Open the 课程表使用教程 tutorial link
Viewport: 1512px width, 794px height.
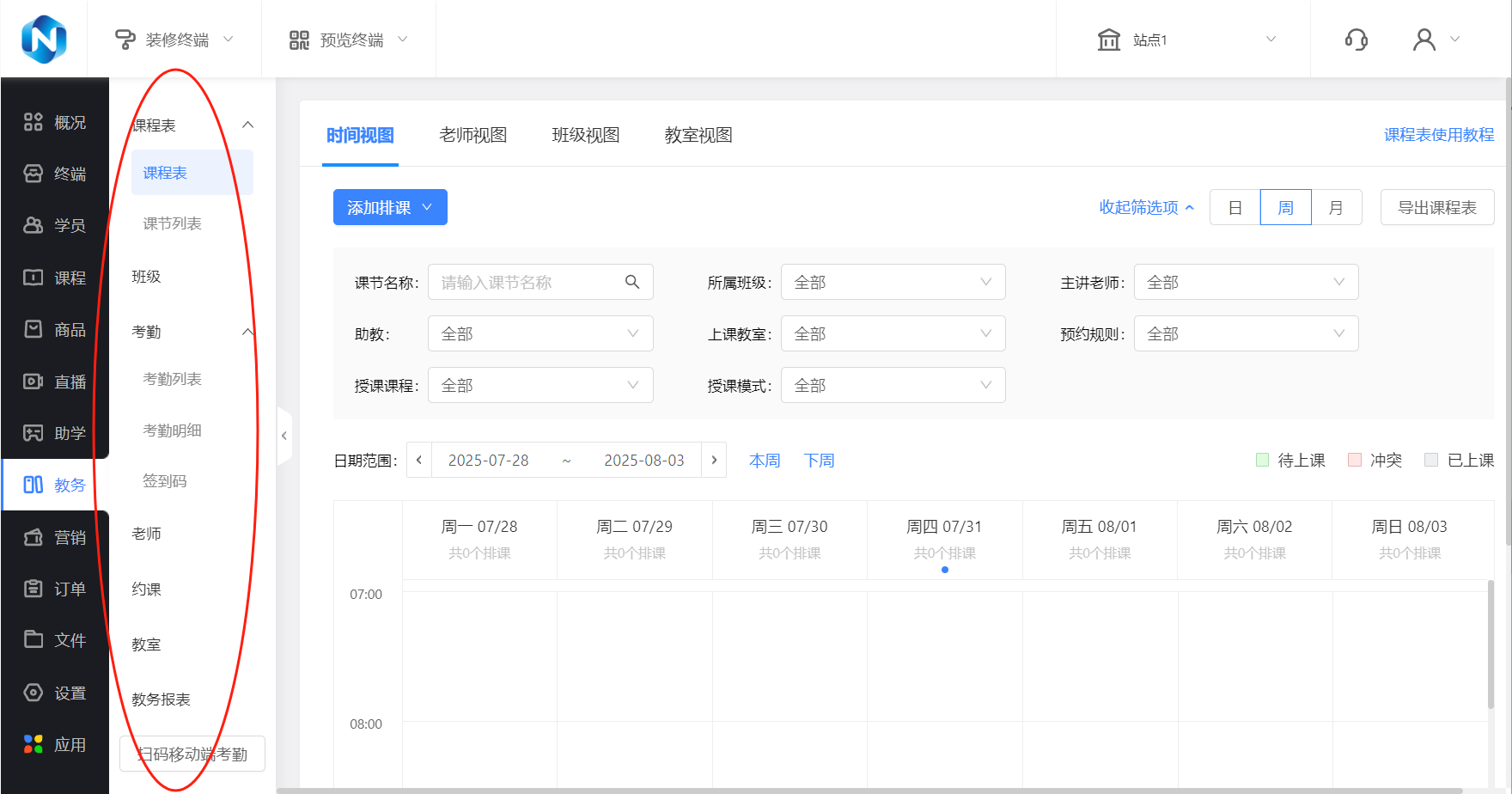point(1438,135)
